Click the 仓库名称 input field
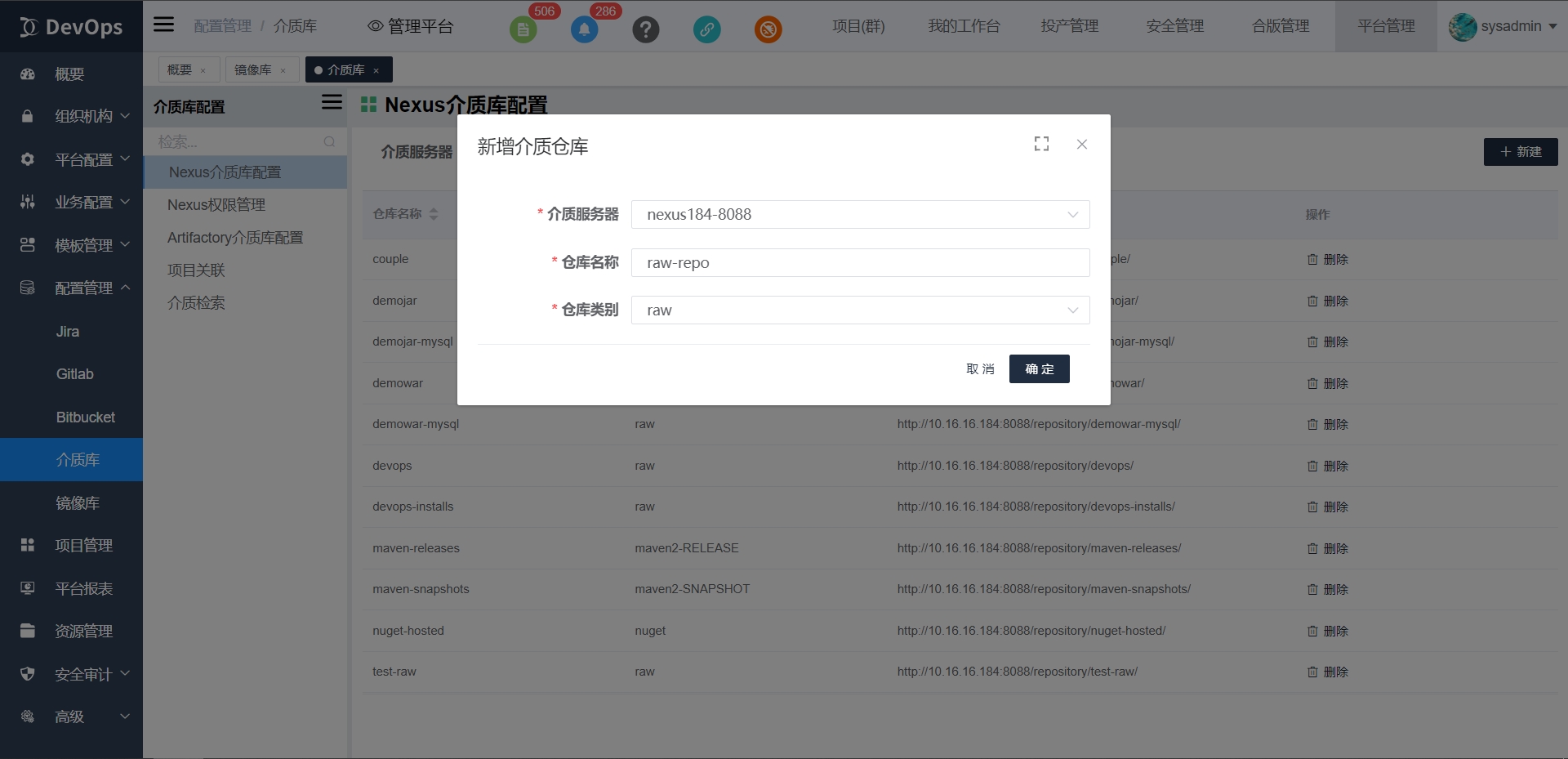Image resolution: width=1568 pixels, height=759 pixels. coord(860,263)
